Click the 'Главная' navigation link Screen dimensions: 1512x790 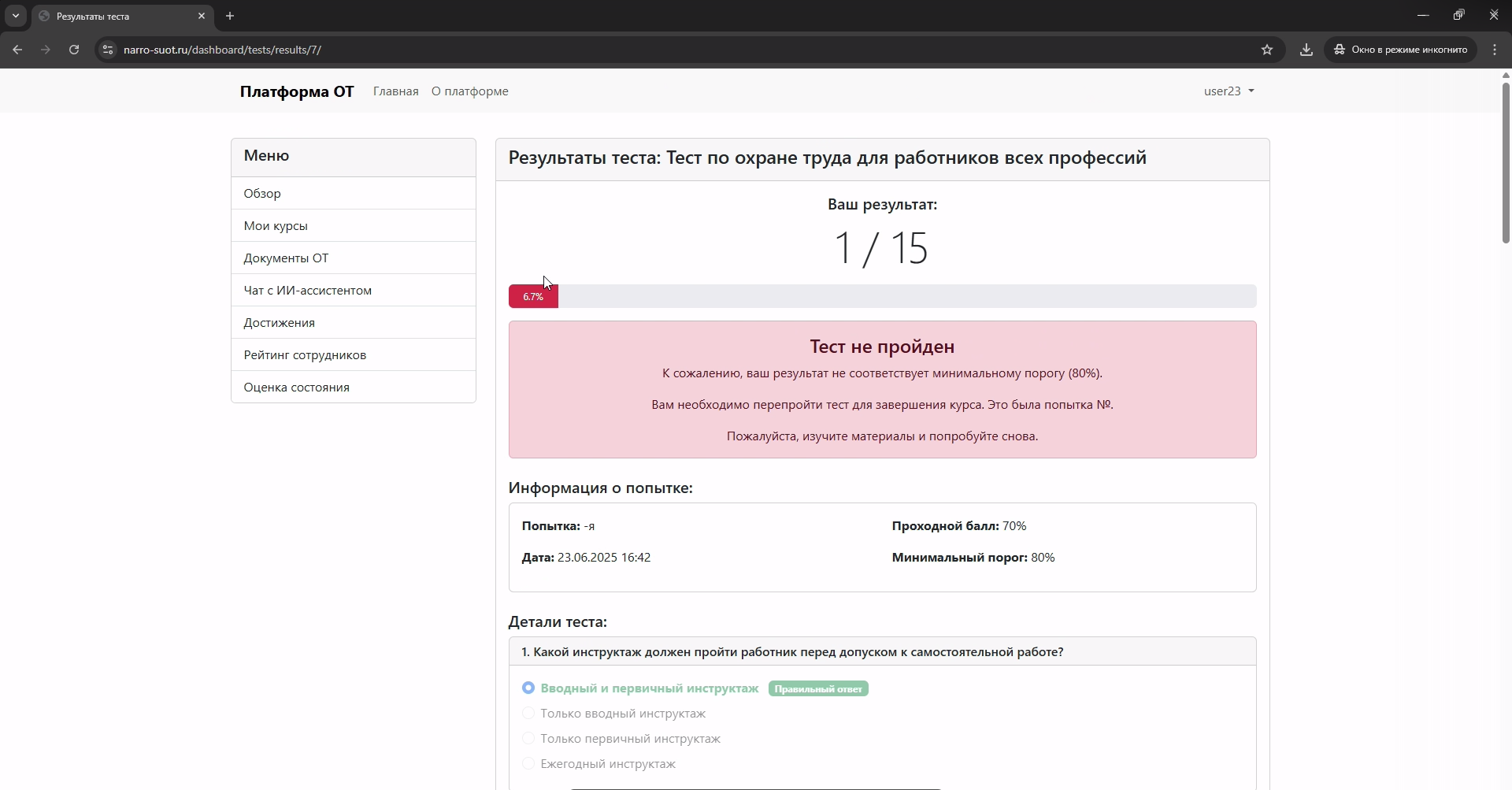pyautogui.click(x=395, y=91)
